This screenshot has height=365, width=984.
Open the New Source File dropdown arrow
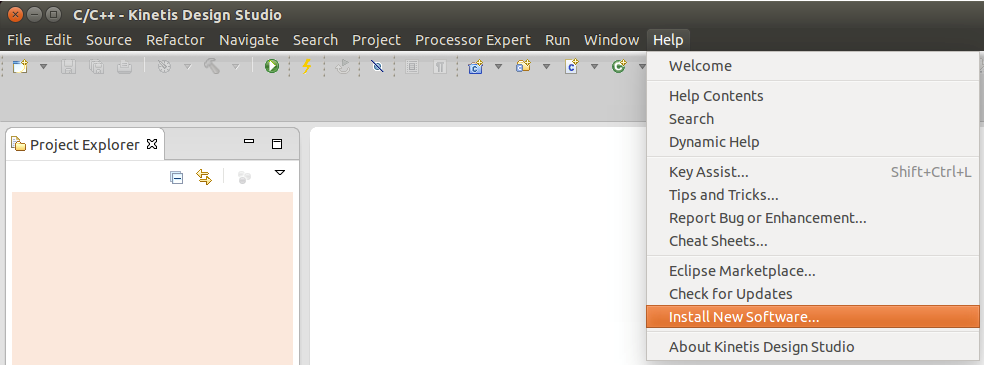(x=594, y=66)
